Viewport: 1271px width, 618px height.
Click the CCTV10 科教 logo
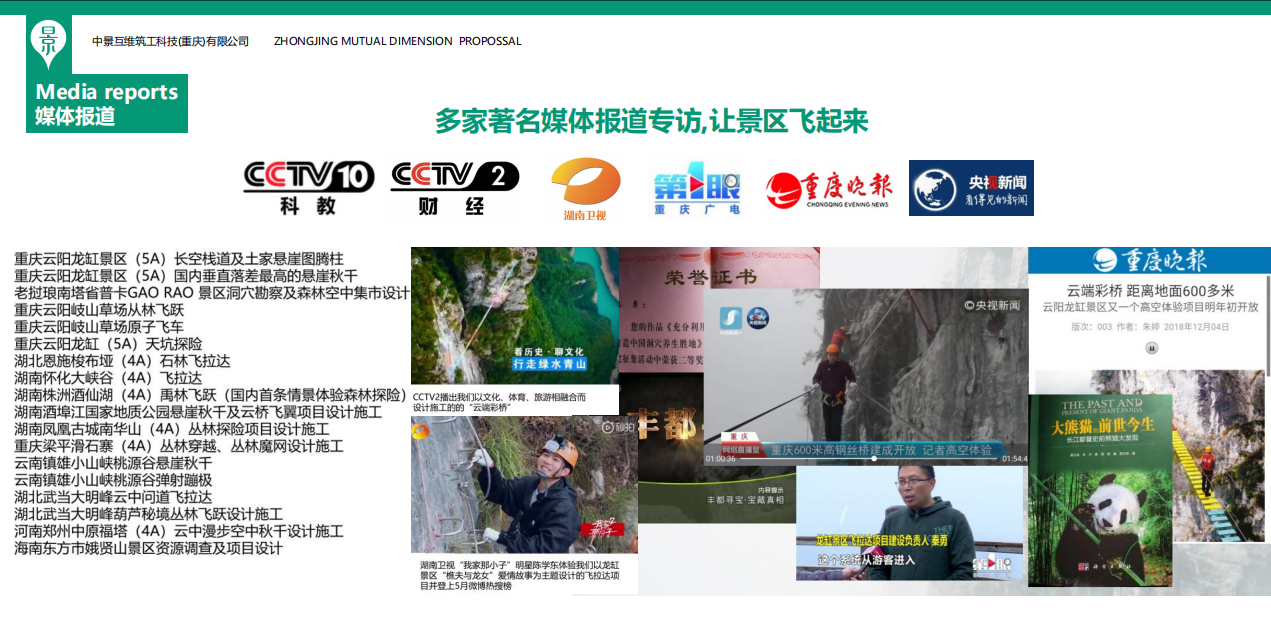click(309, 188)
